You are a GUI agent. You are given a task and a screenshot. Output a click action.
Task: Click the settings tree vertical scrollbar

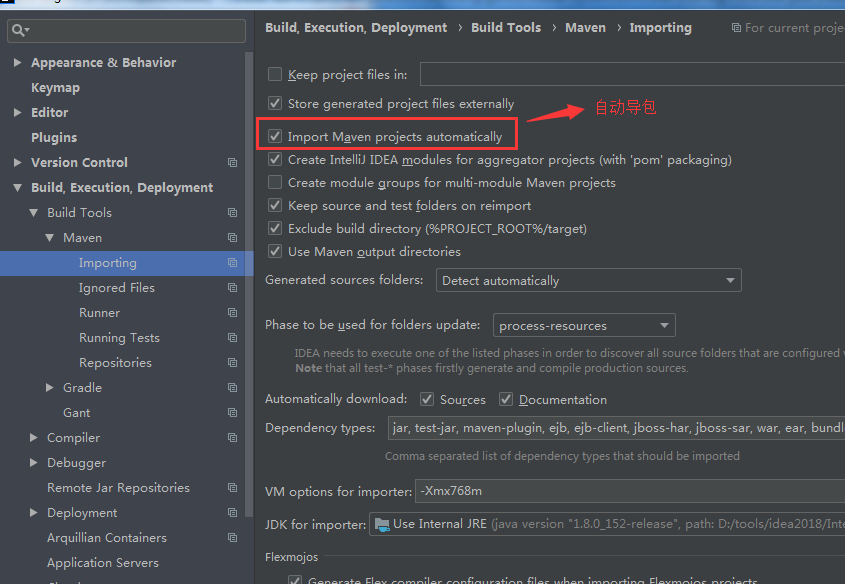[x=249, y=284]
